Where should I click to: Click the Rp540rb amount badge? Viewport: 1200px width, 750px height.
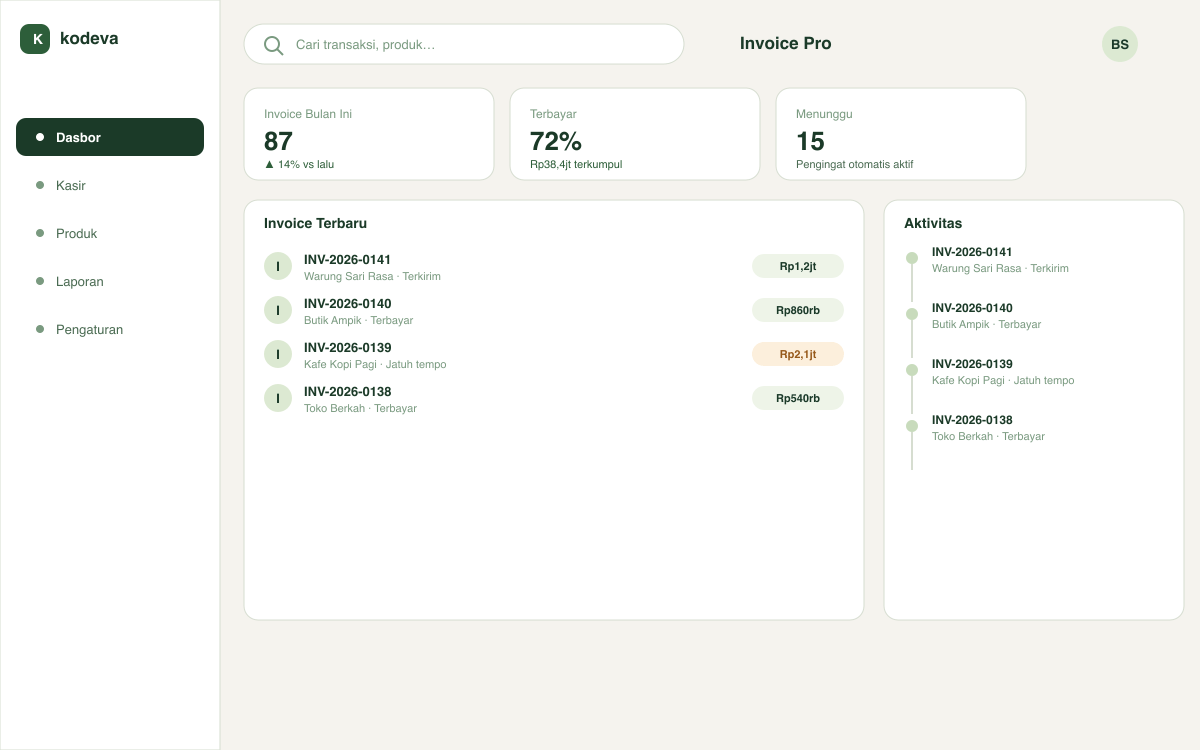click(798, 398)
